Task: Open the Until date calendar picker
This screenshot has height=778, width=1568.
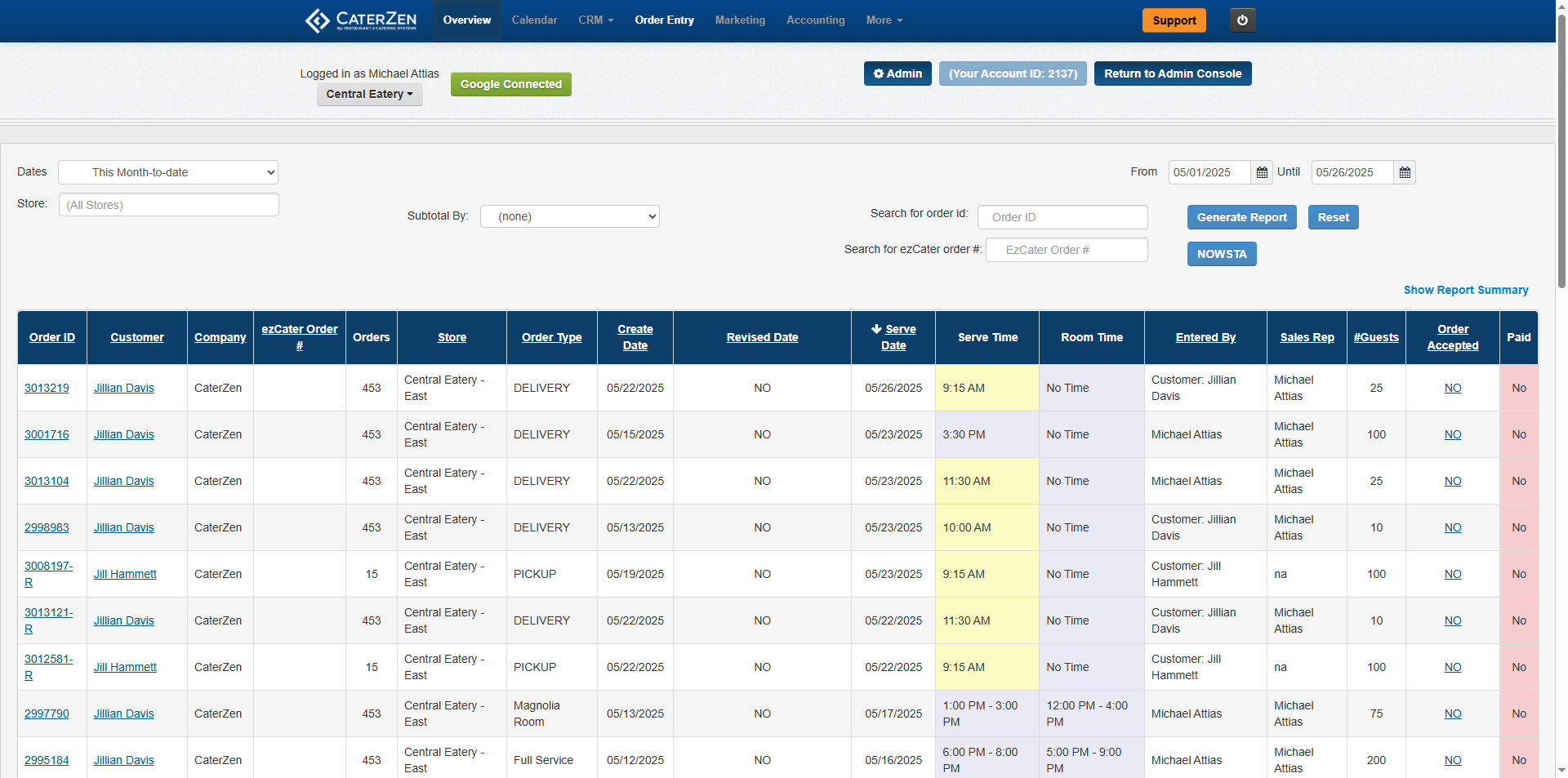Action: pyautogui.click(x=1405, y=172)
